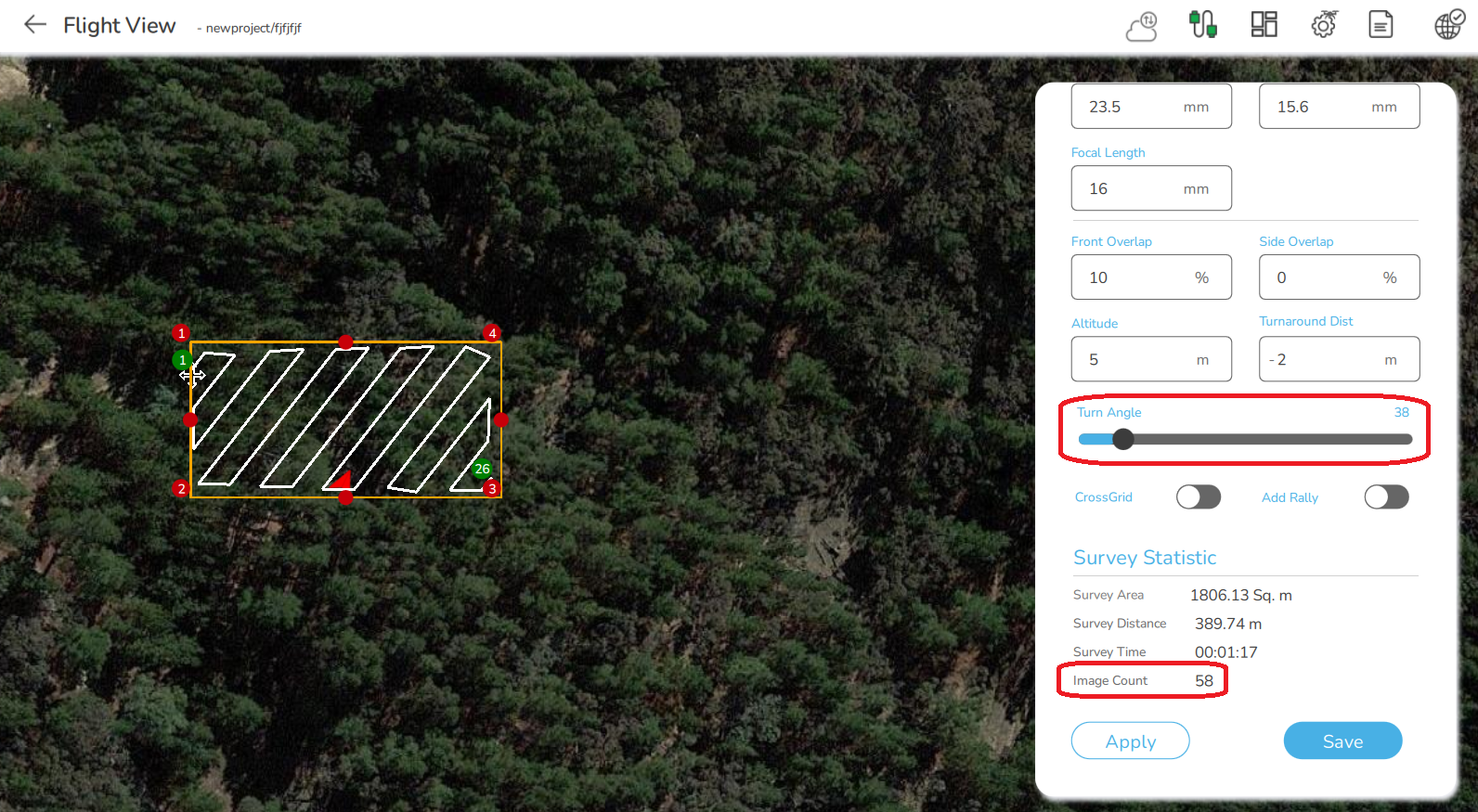Edit the Turnaround Dist field
The width and height of the screenshot is (1478, 812).
point(1339,359)
